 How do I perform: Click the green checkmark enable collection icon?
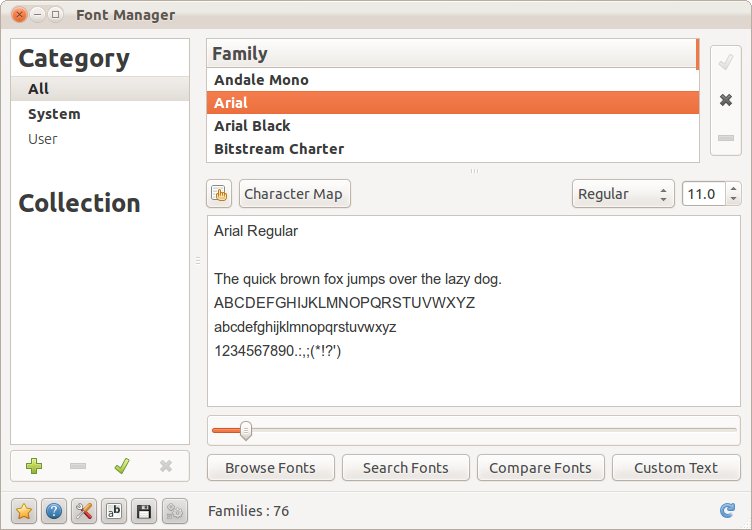(x=122, y=466)
